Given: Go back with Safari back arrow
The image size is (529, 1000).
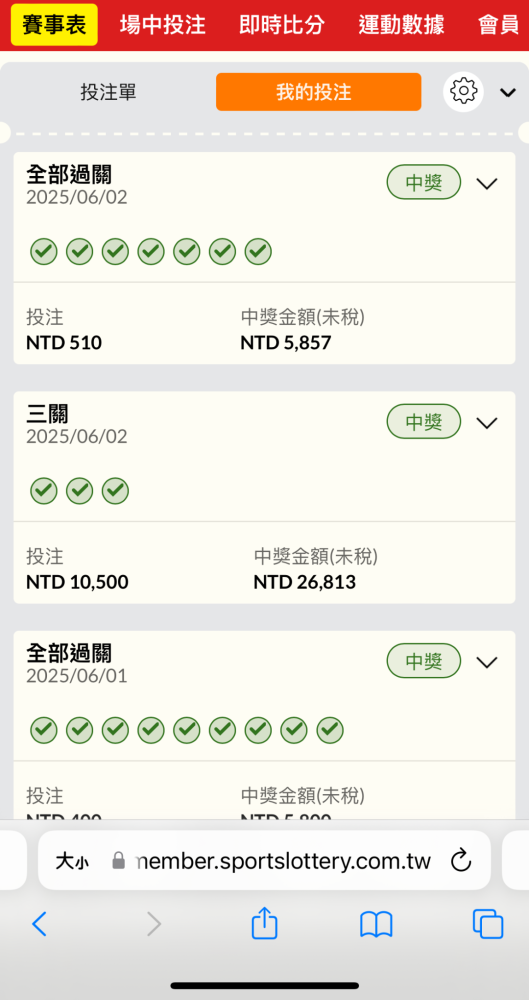Looking at the screenshot, I should tap(40, 923).
